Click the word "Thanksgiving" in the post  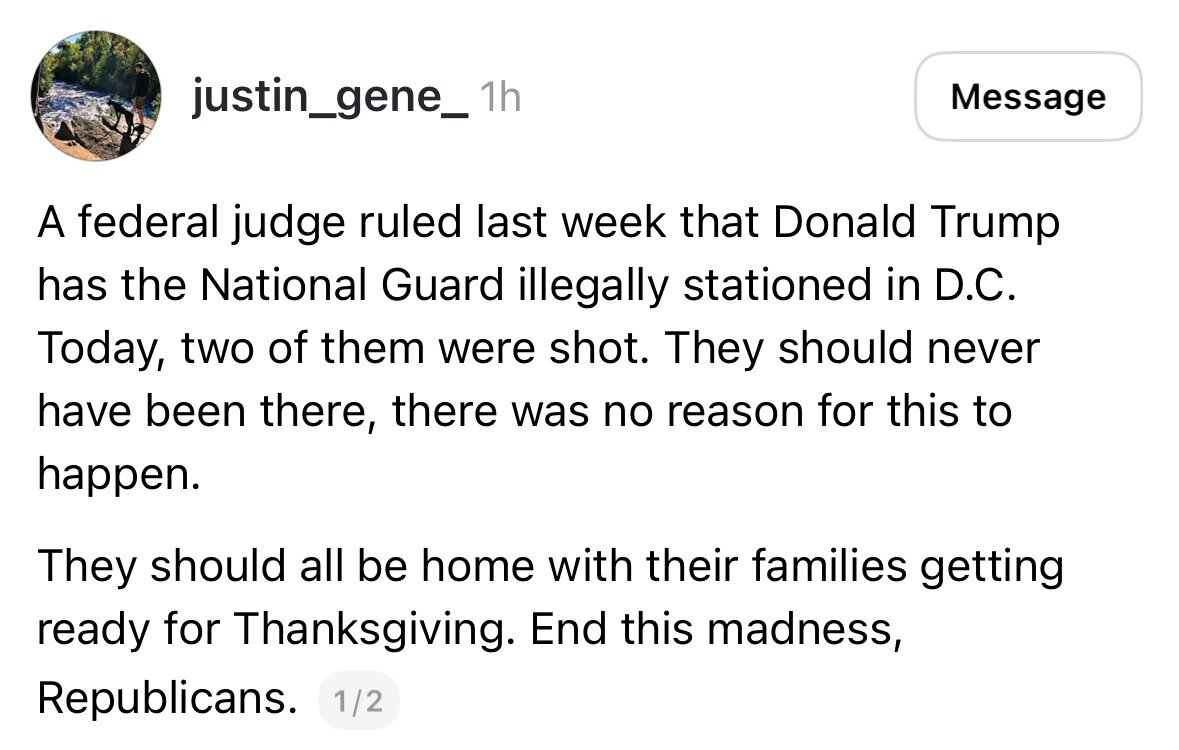coord(377,630)
